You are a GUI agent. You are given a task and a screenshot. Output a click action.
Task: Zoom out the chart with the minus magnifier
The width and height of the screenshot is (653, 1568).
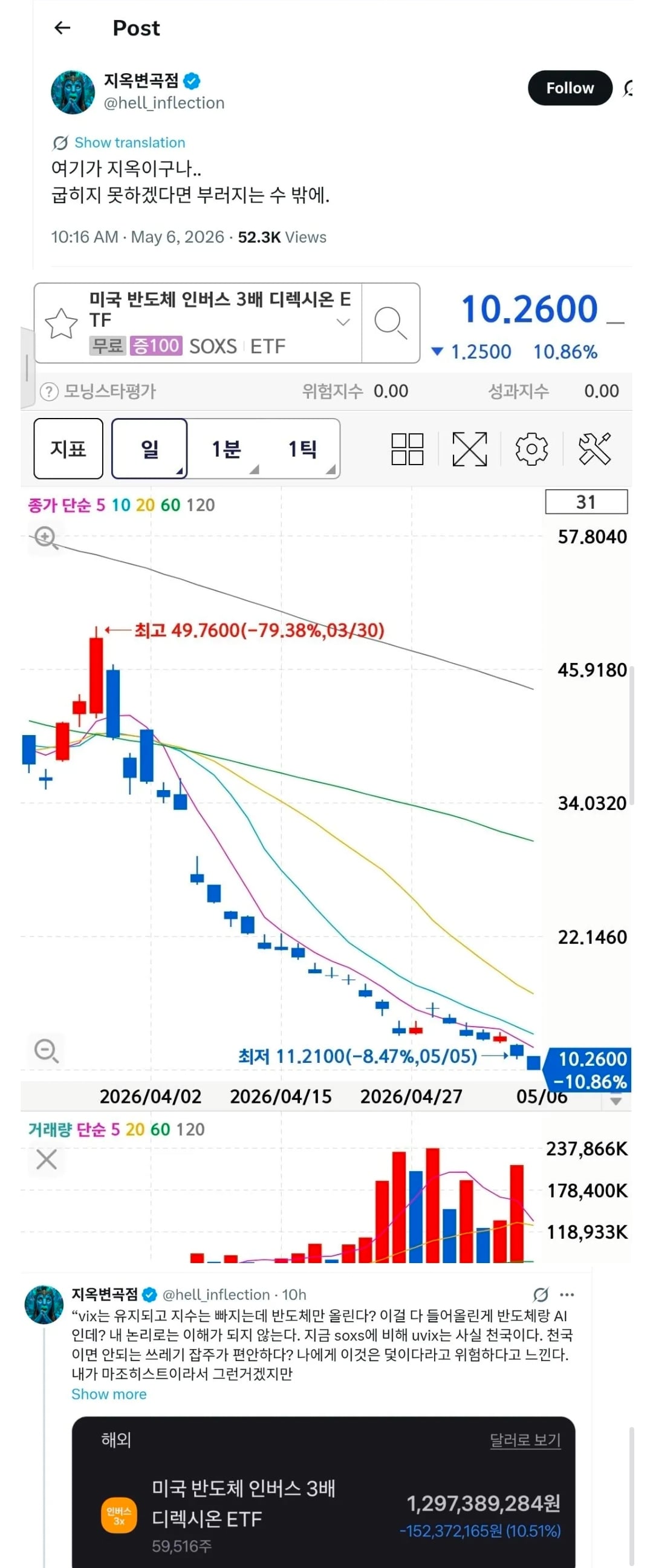tap(46, 1051)
